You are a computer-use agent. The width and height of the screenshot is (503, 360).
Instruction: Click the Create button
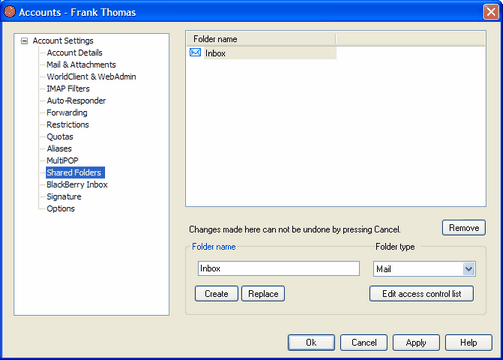point(216,294)
